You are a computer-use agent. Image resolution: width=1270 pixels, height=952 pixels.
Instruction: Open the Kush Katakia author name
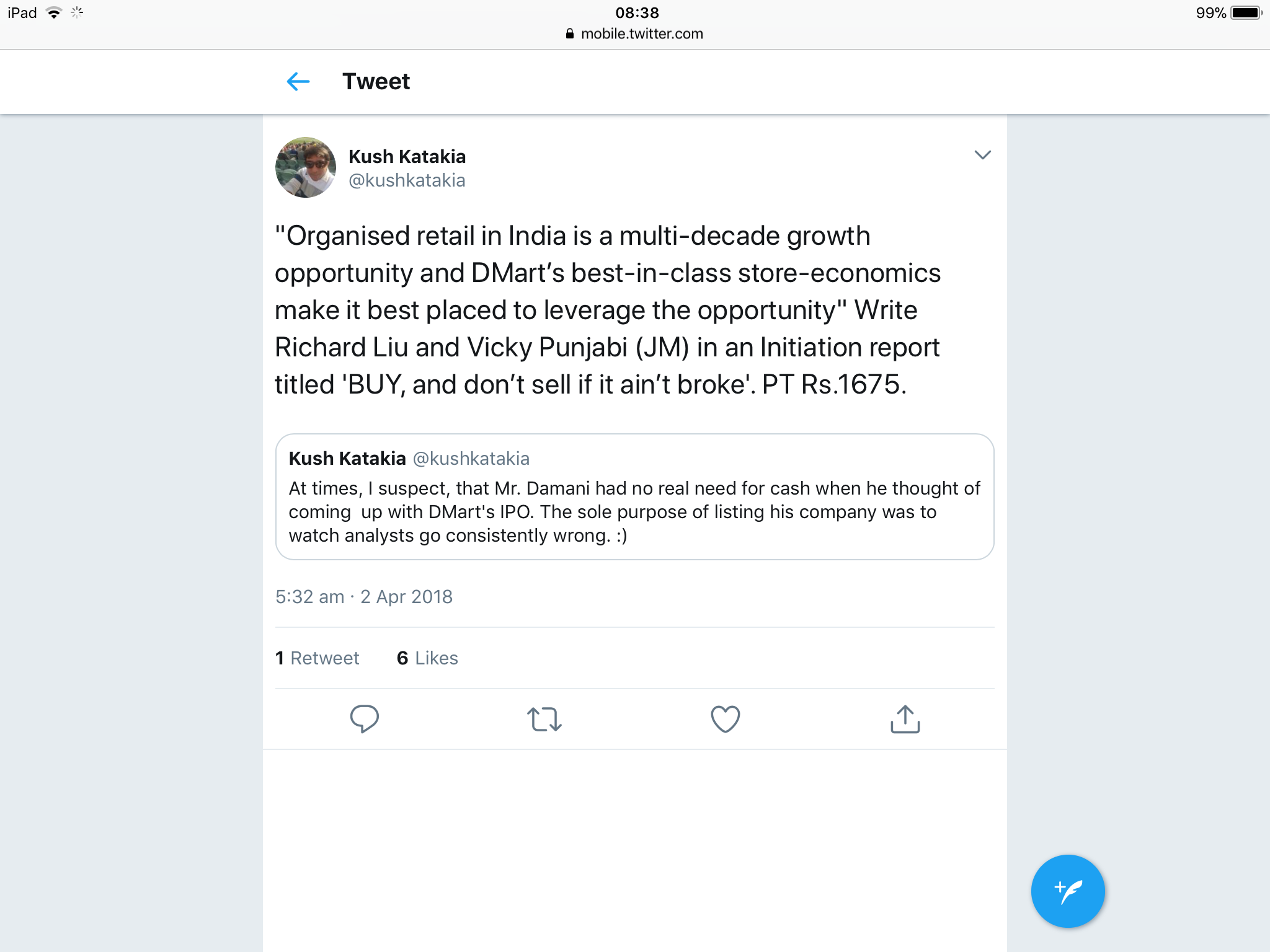point(407,156)
